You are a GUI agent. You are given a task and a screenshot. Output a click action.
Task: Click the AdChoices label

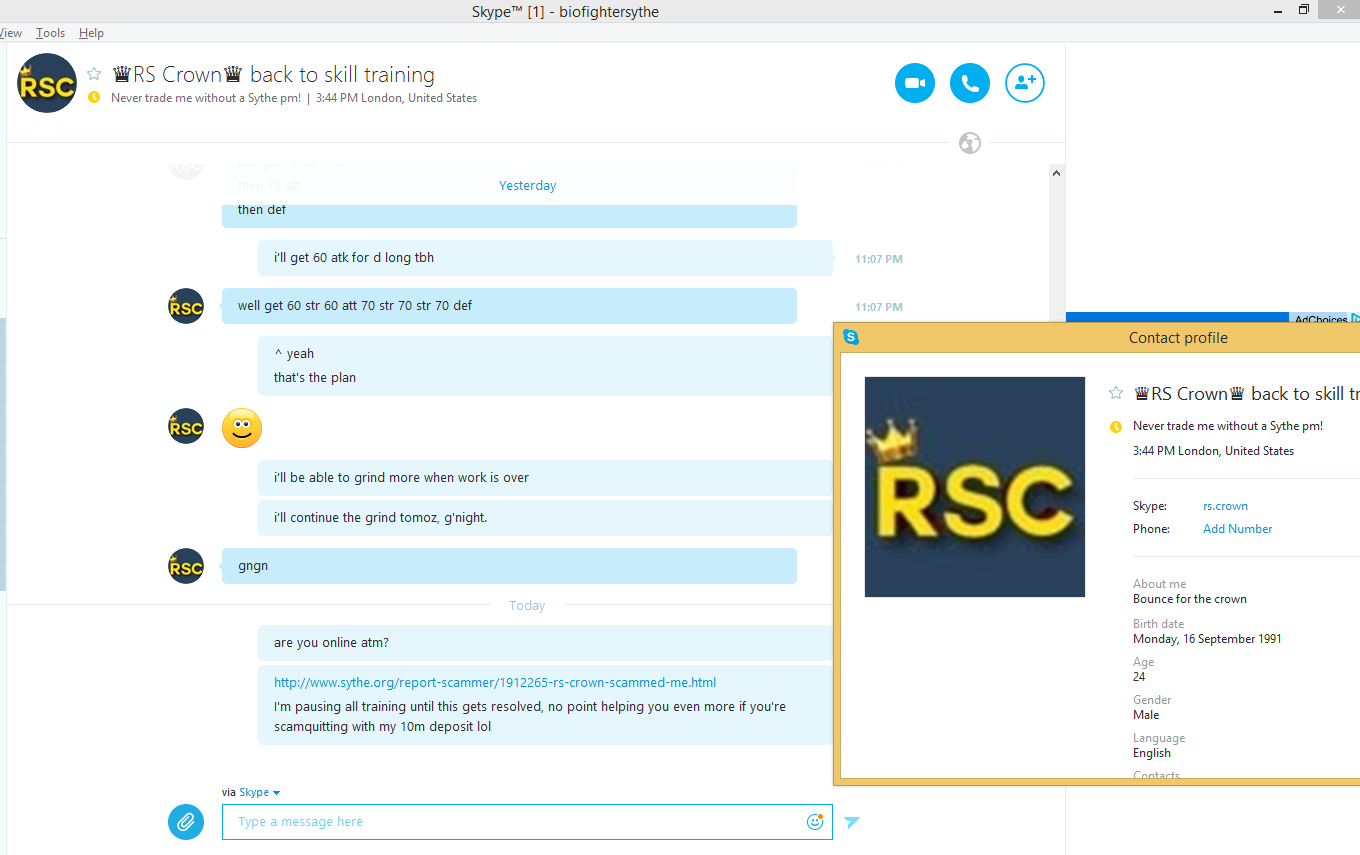click(x=1321, y=319)
